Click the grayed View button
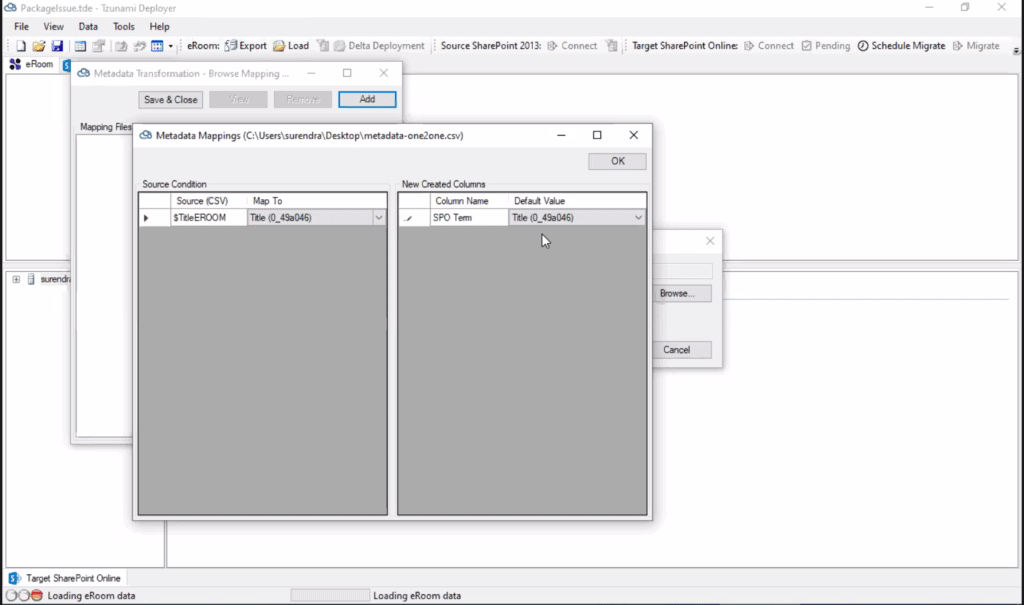 [x=238, y=99]
